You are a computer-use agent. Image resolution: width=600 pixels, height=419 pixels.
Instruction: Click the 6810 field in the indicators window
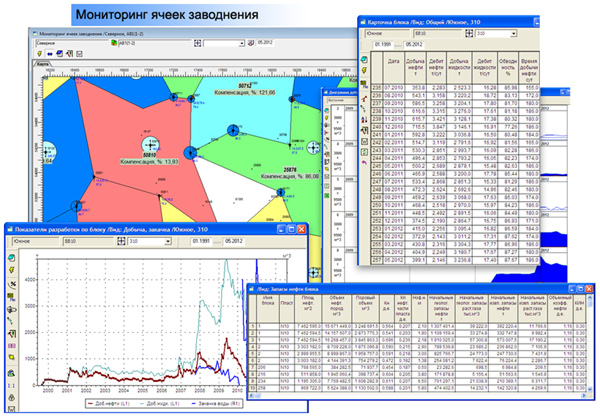click(x=88, y=241)
